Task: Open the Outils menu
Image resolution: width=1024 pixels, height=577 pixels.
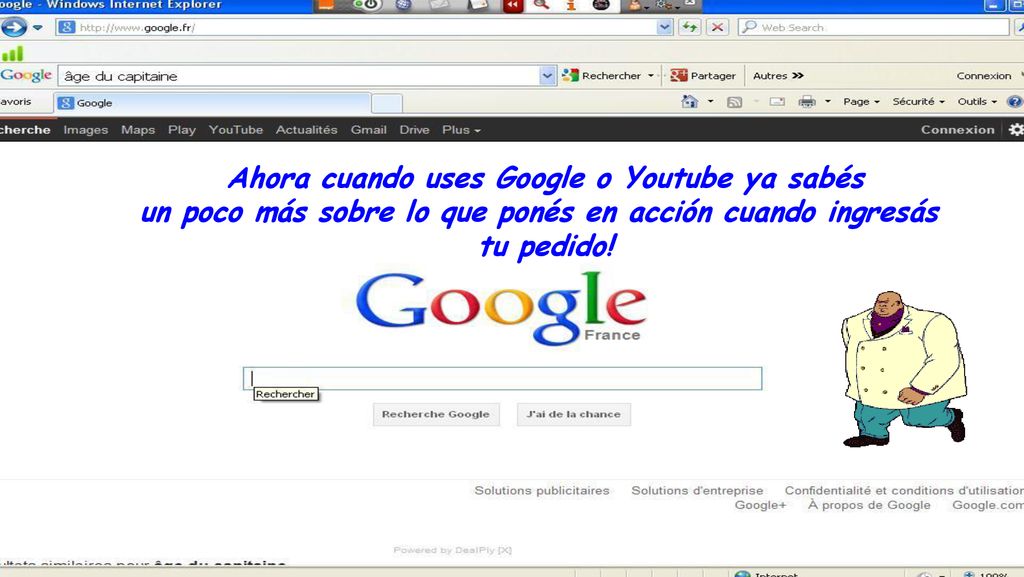Action: 977,102
